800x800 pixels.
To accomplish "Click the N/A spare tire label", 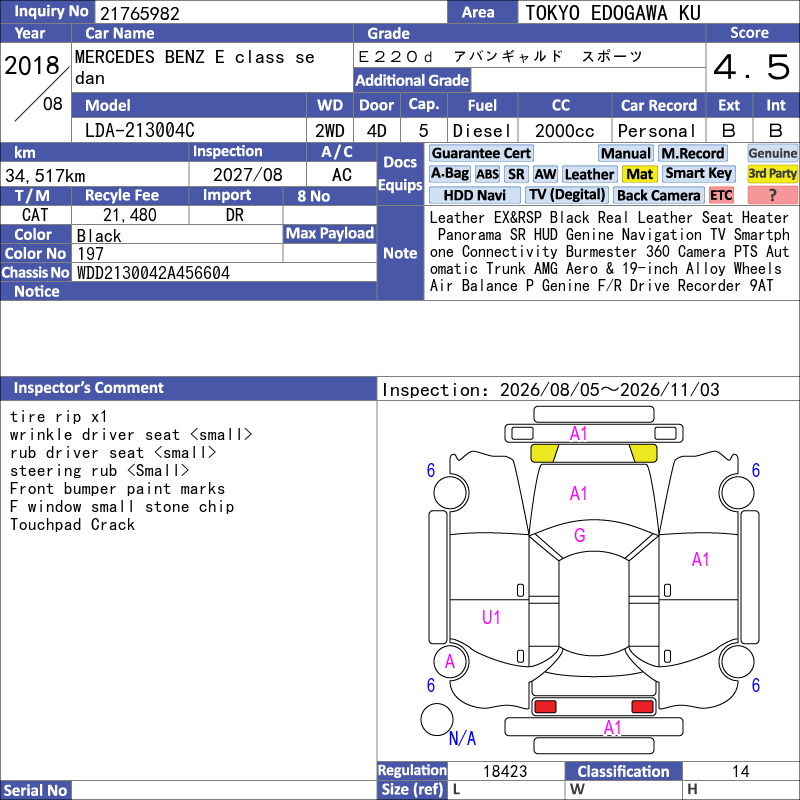I will click(x=462, y=738).
